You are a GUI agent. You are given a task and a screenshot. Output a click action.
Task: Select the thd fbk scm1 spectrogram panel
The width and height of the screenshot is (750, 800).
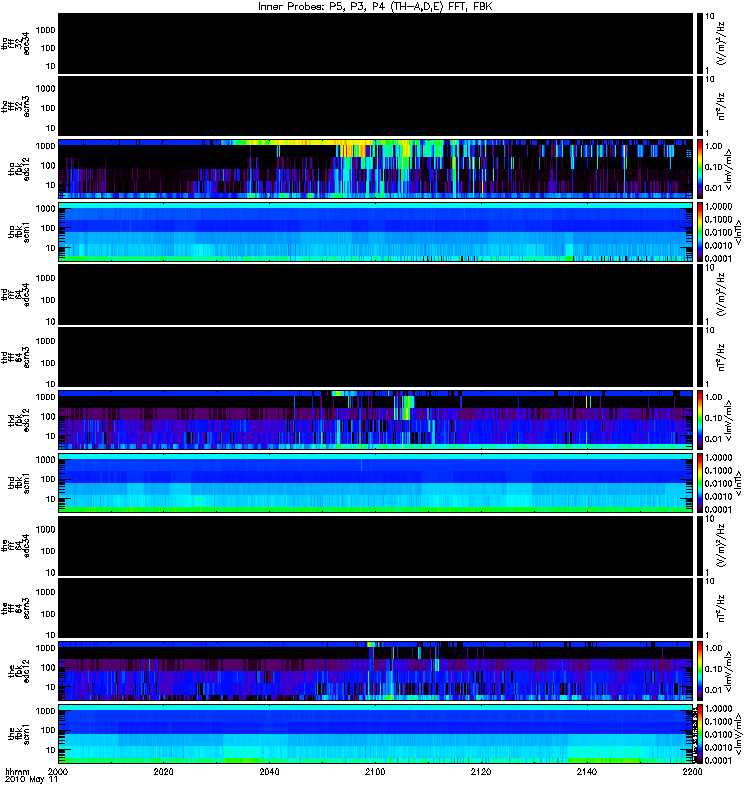(x=376, y=483)
